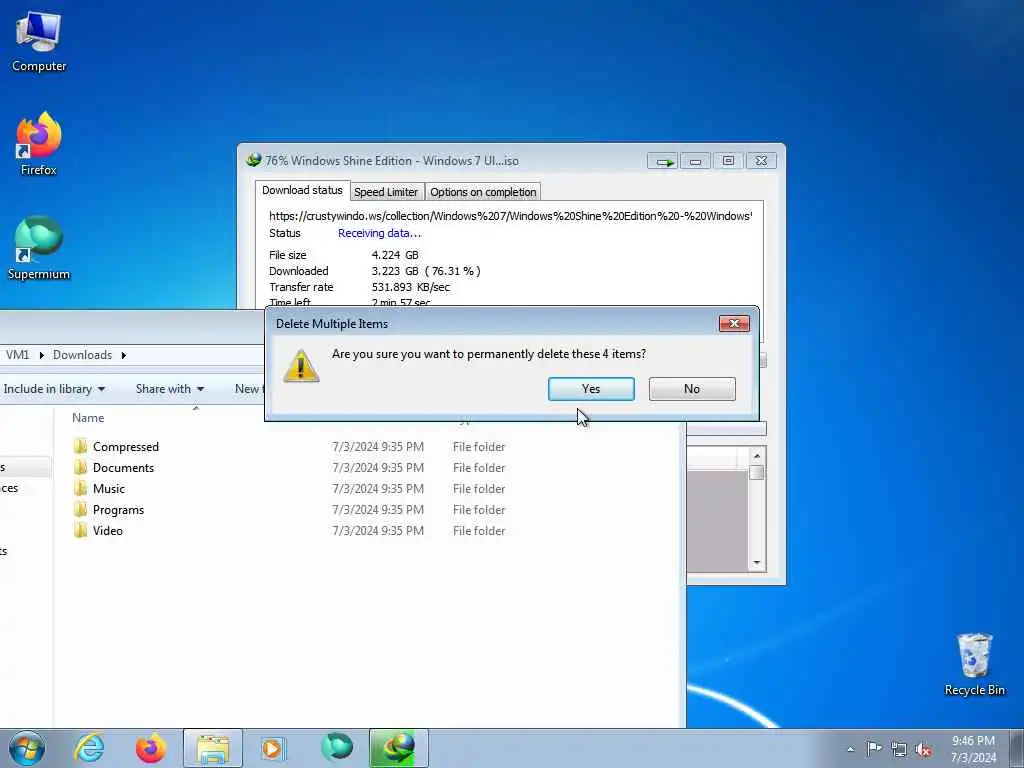Click the green arrow button in IDM title bar
The width and height of the screenshot is (1024, 768).
(x=663, y=161)
